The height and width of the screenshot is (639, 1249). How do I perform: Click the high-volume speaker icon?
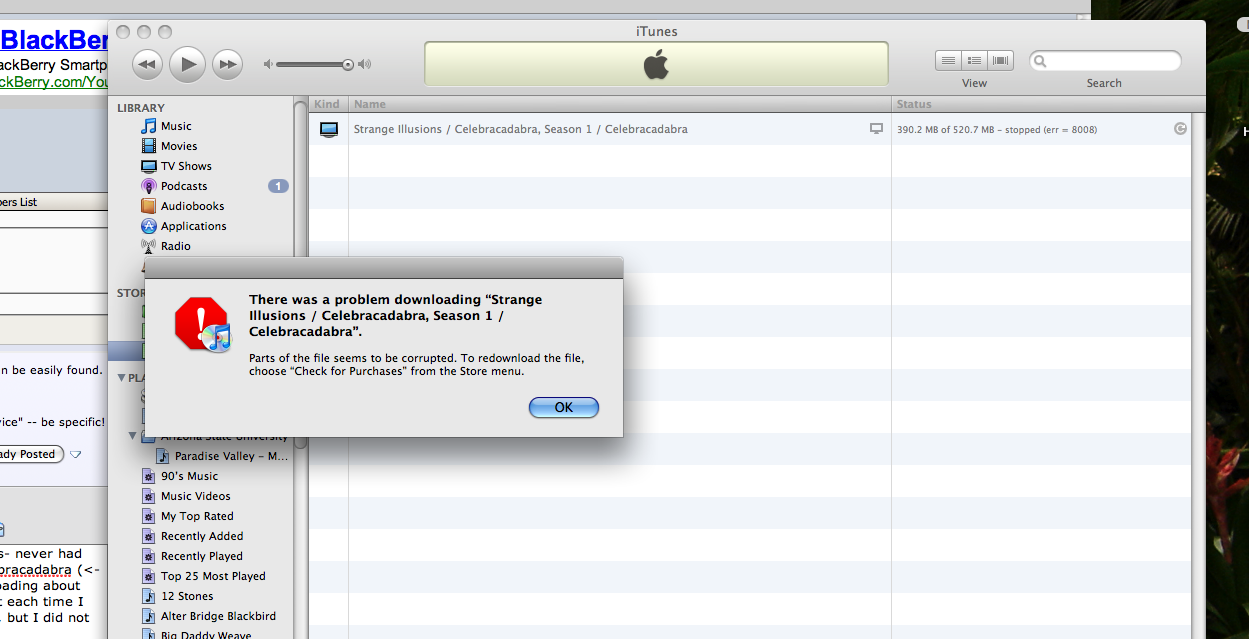click(x=364, y=64)
